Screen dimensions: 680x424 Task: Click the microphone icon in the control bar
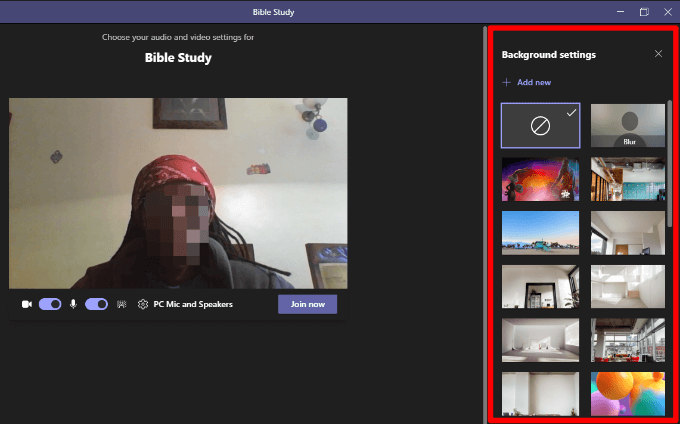[73, 304]
